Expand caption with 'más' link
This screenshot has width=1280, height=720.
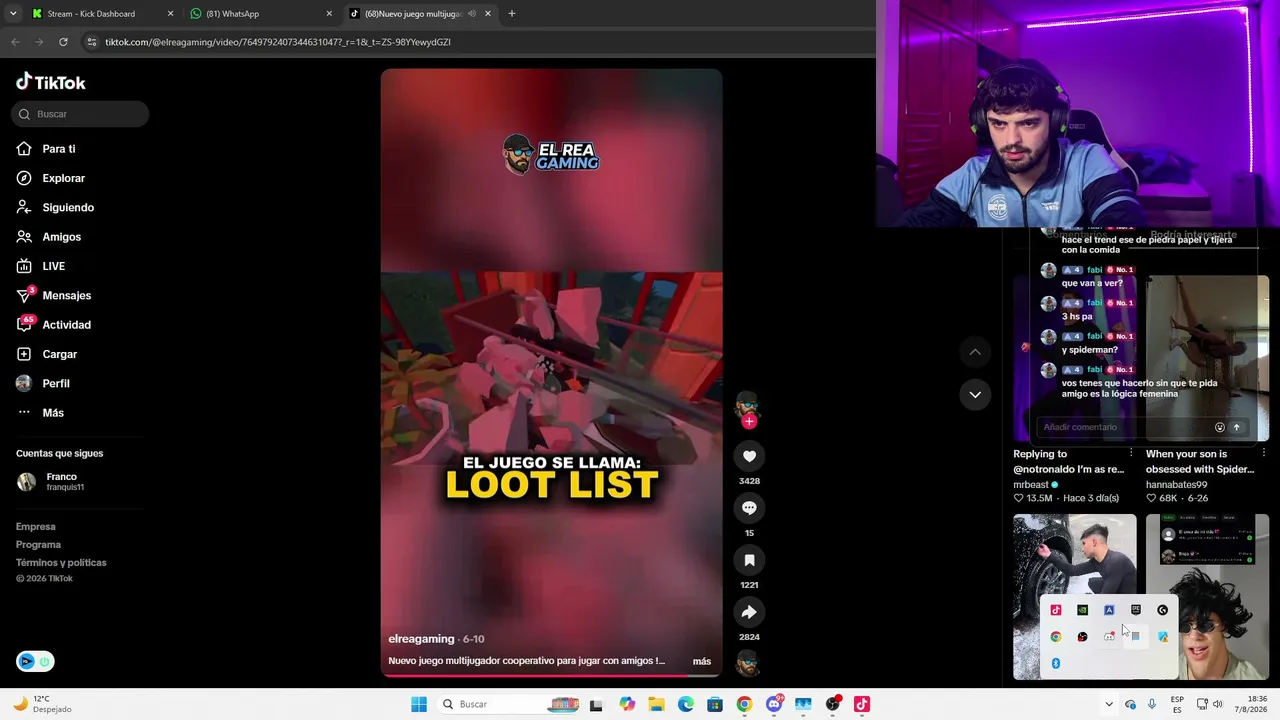pyautogui.click(x=702, y=661)
